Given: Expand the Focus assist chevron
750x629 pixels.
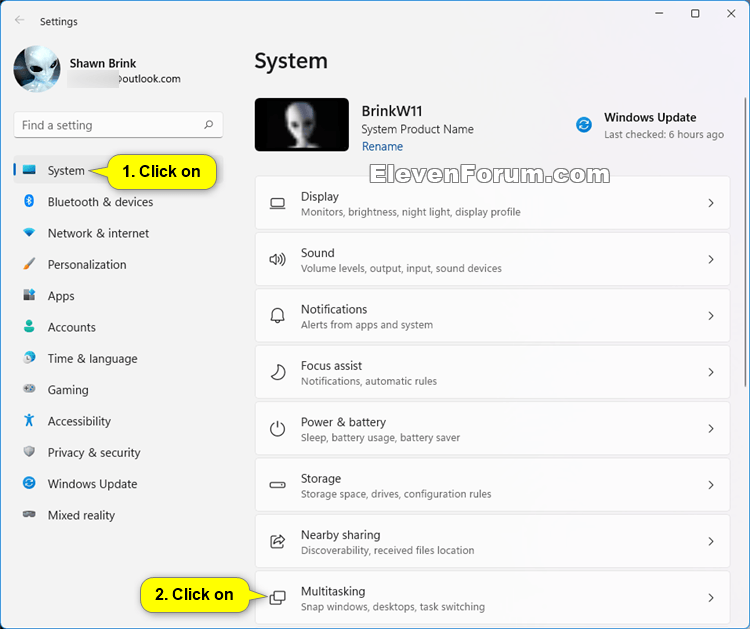Looking at the screenshot, I should pyautogui.click(x=711, y=373).
